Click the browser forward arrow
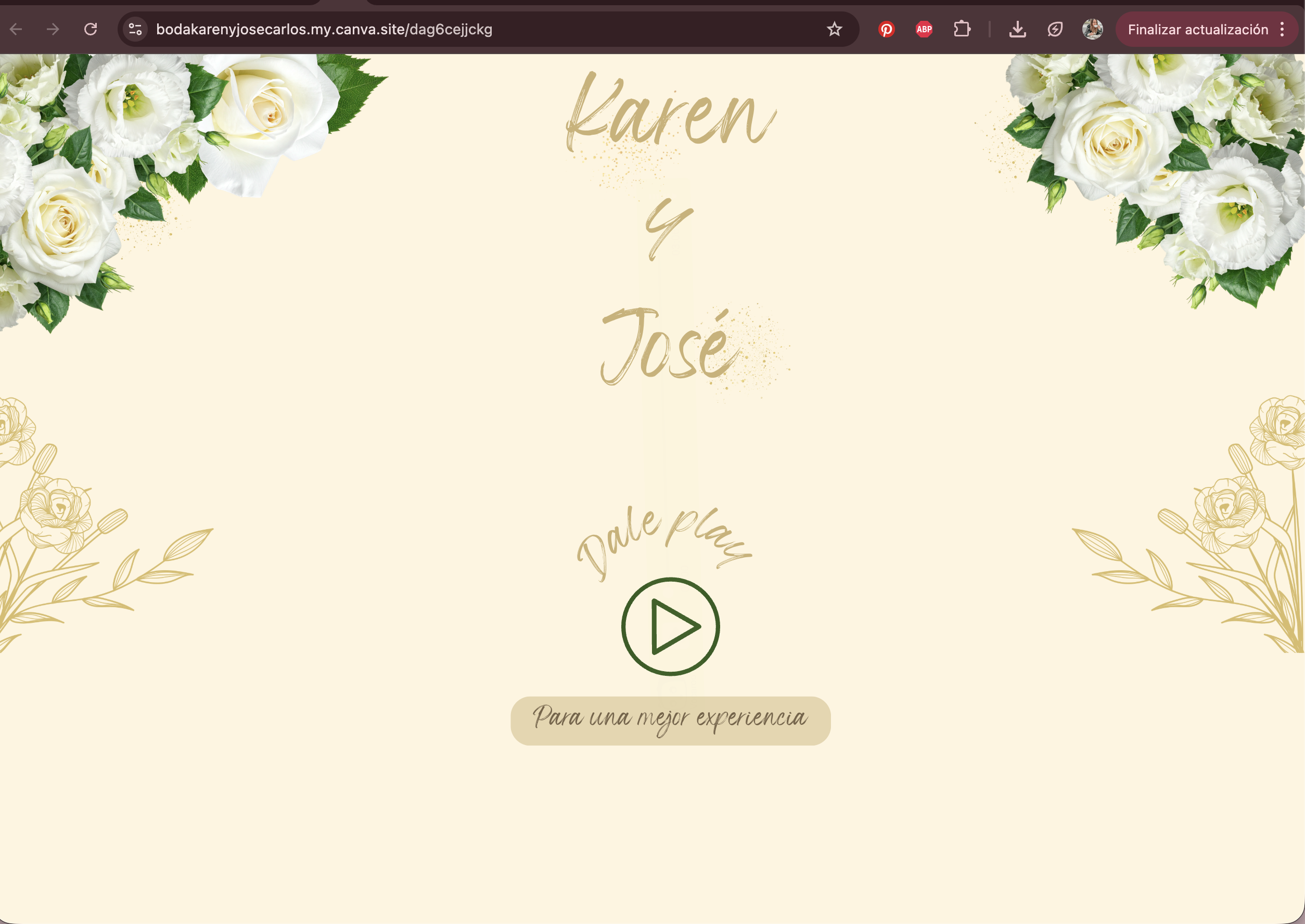The image size is (1305, 924). pos(53,29)
